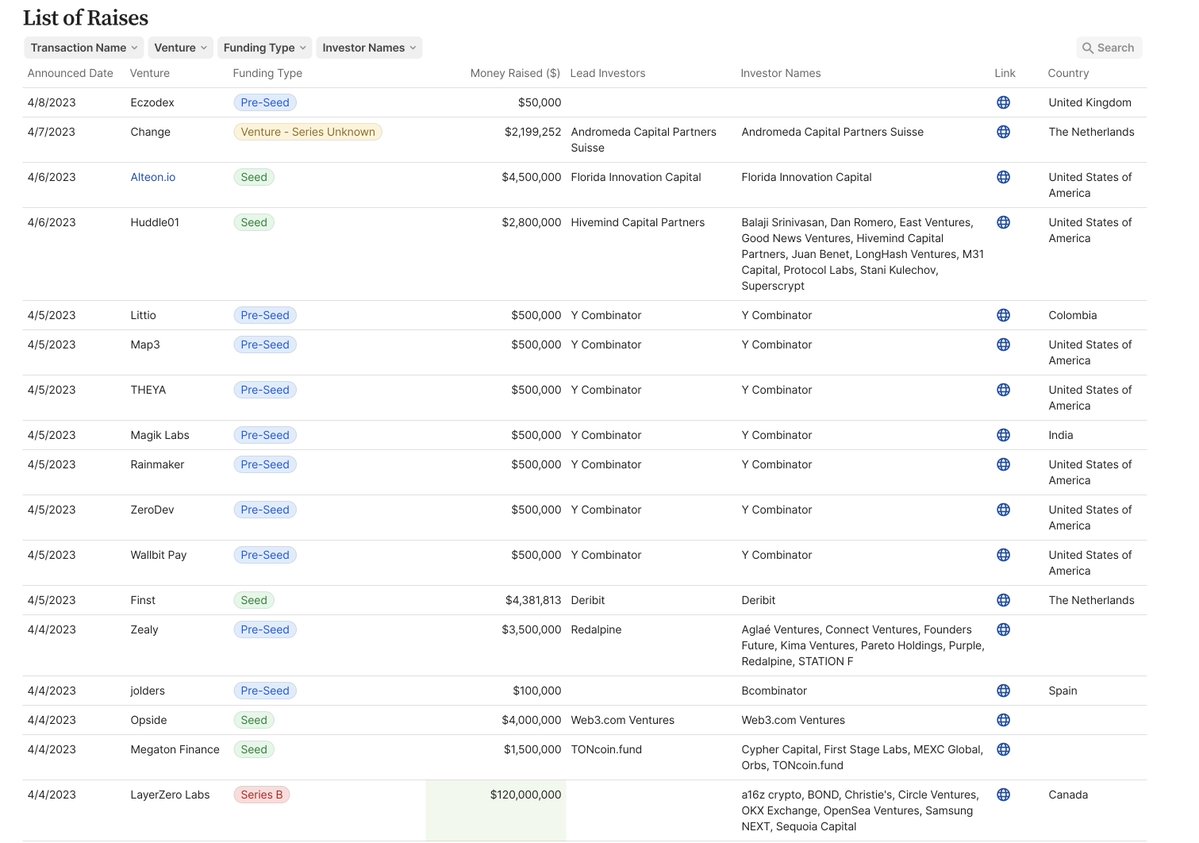Click the Pre-Seed tag for Eczodex
Screen dimensions: 1199x843
click(265, 103)
